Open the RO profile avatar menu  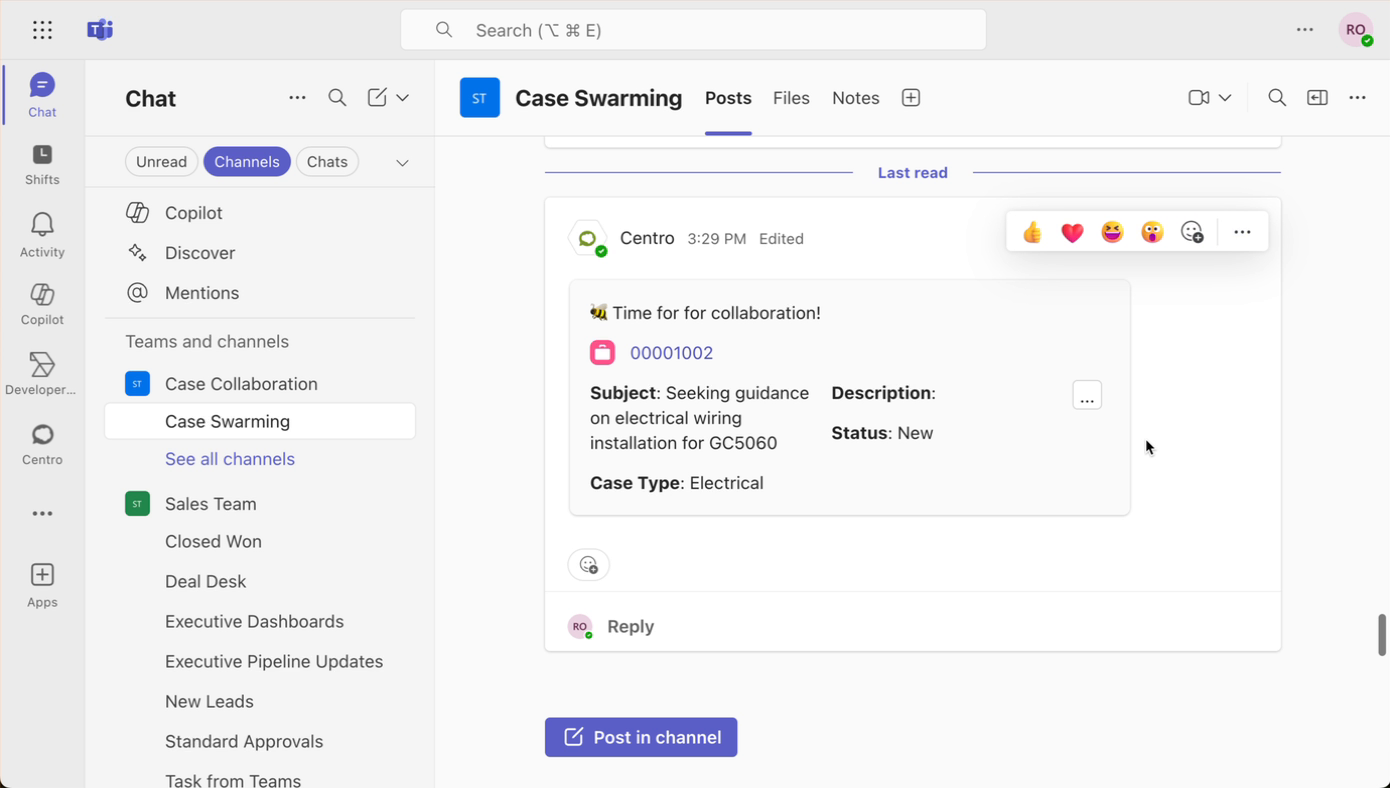pos(1356,30)
